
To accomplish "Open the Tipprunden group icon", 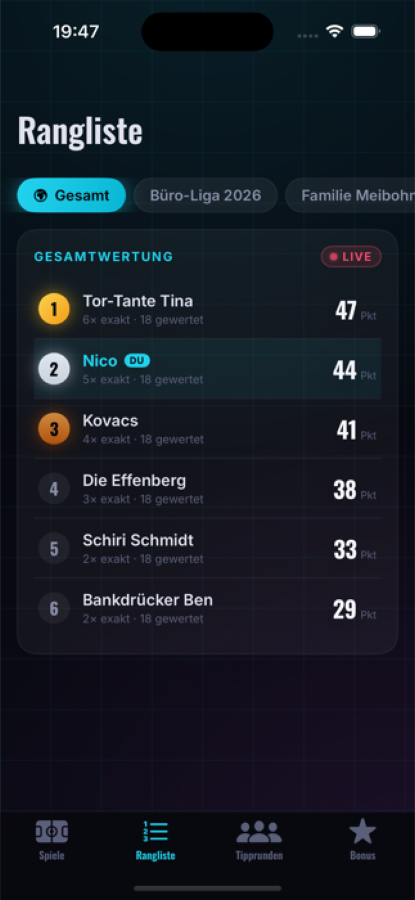I will (x=259, y=832).
